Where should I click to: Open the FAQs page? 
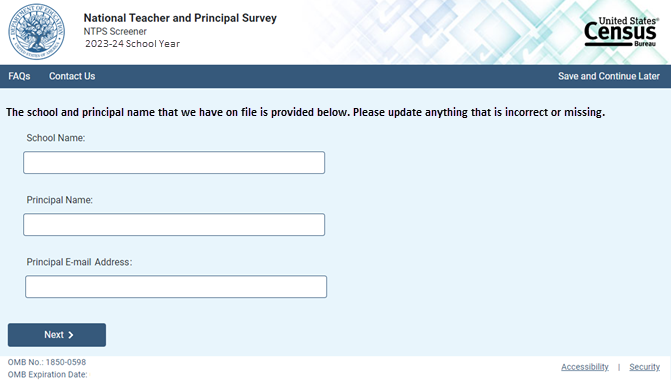[x=19, y=76]
